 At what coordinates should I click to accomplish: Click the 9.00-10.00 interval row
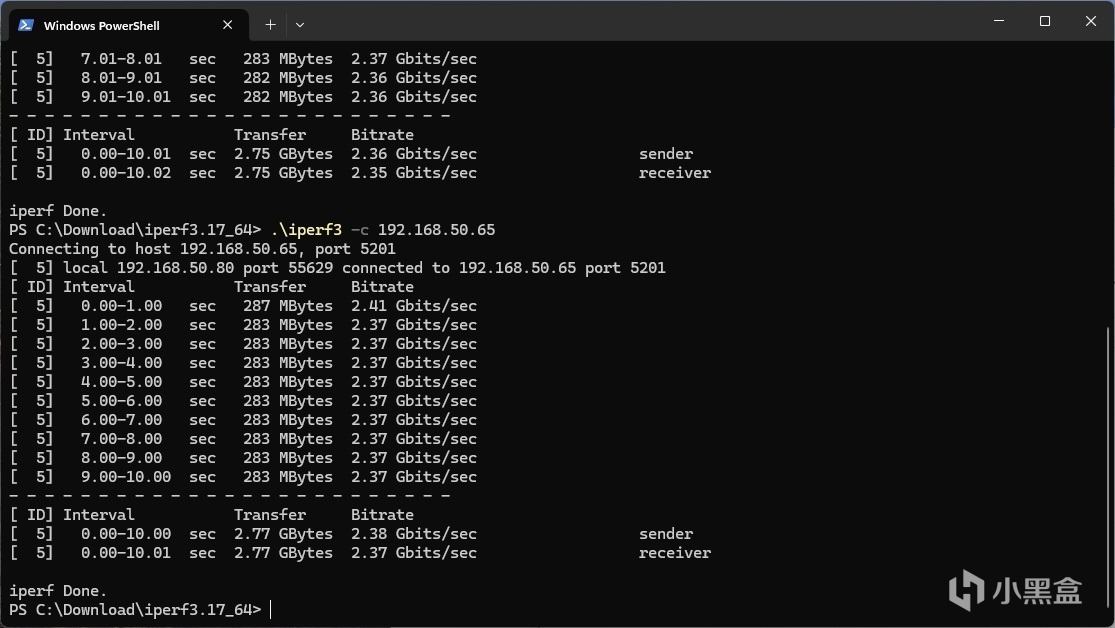click(125, 477)
